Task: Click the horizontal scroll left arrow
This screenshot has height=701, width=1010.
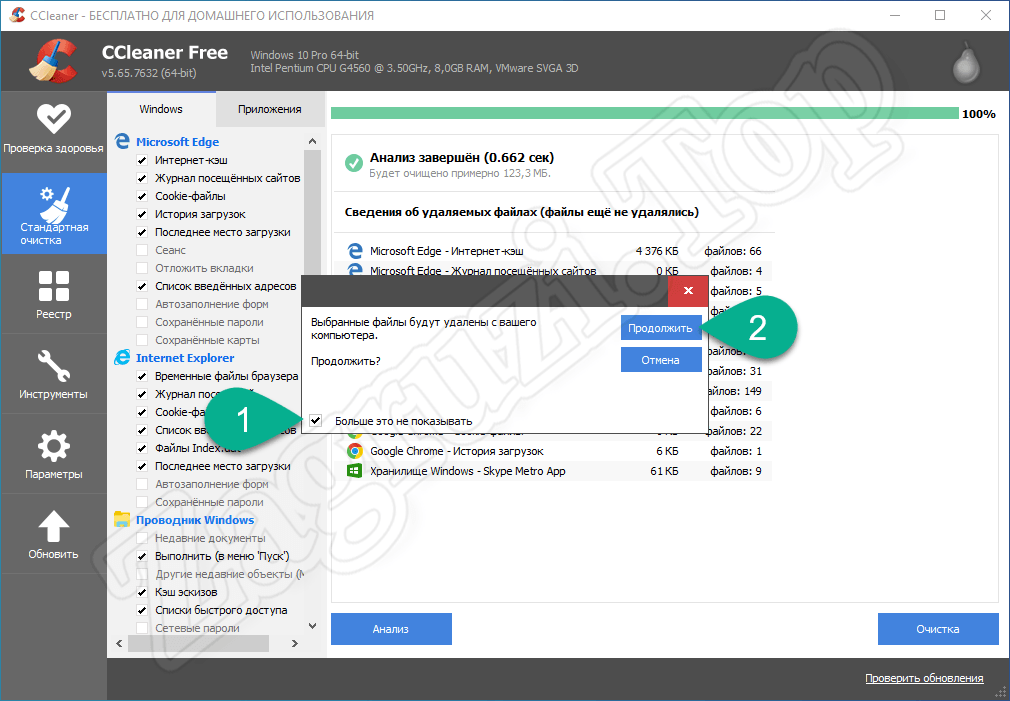Action: point(119,643)
